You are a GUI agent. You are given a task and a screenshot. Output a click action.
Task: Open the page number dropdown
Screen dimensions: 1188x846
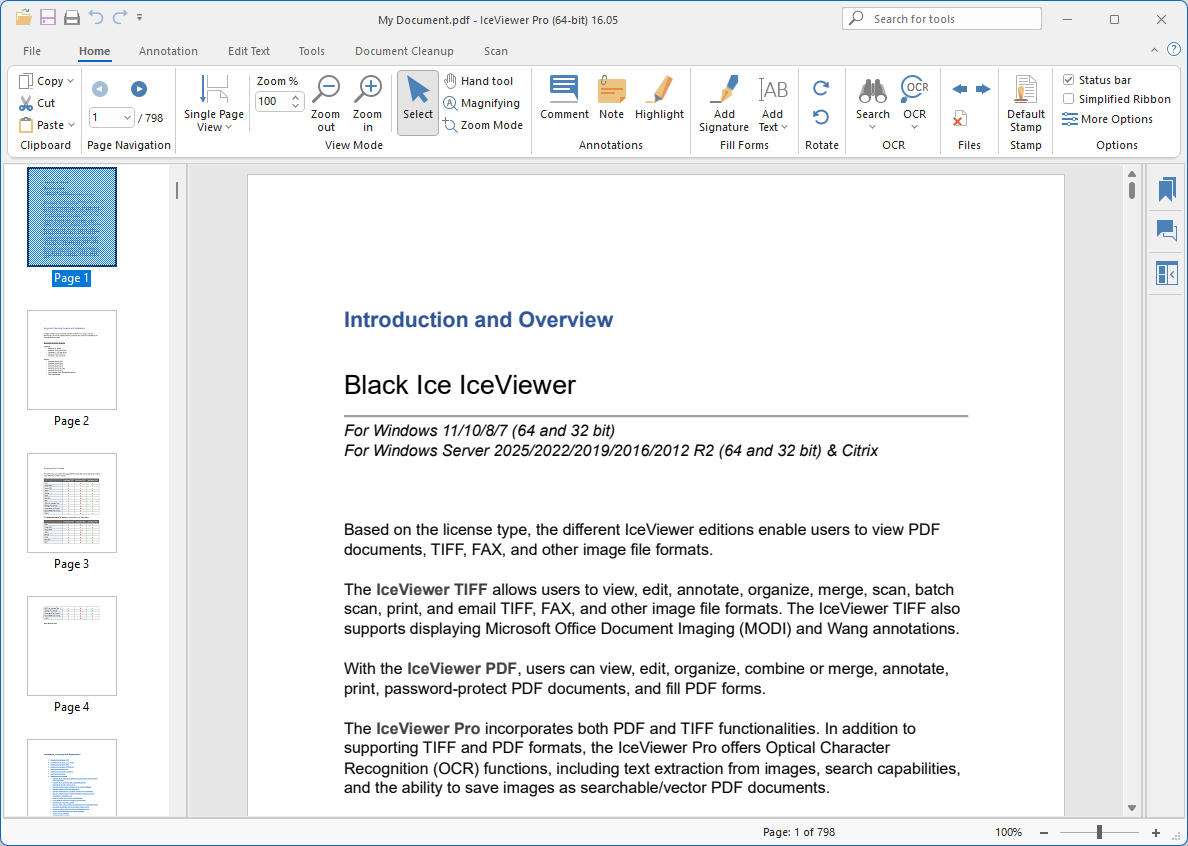tap(127, 117)
